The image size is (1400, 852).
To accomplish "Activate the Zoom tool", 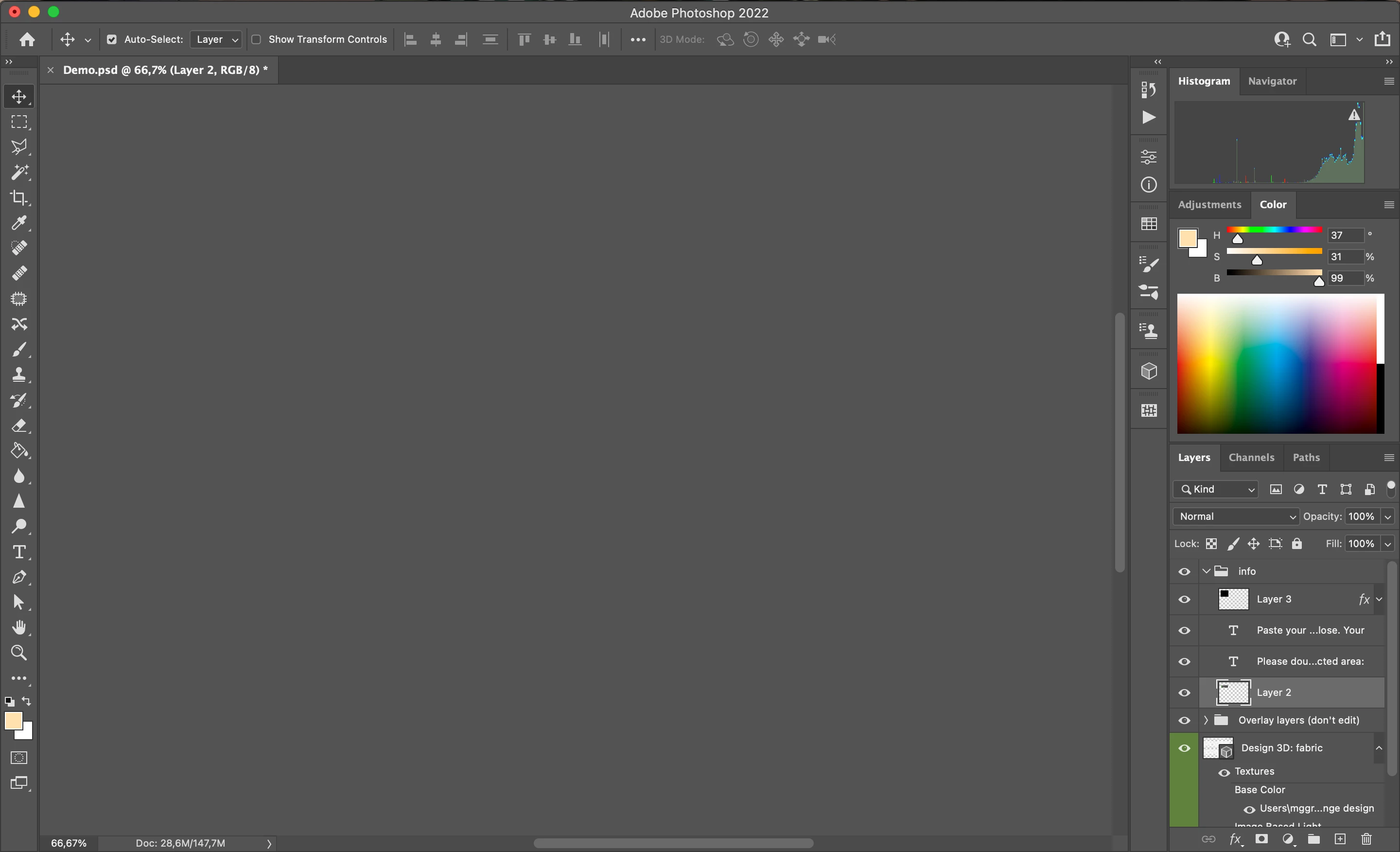I will [x=19, y=653].
